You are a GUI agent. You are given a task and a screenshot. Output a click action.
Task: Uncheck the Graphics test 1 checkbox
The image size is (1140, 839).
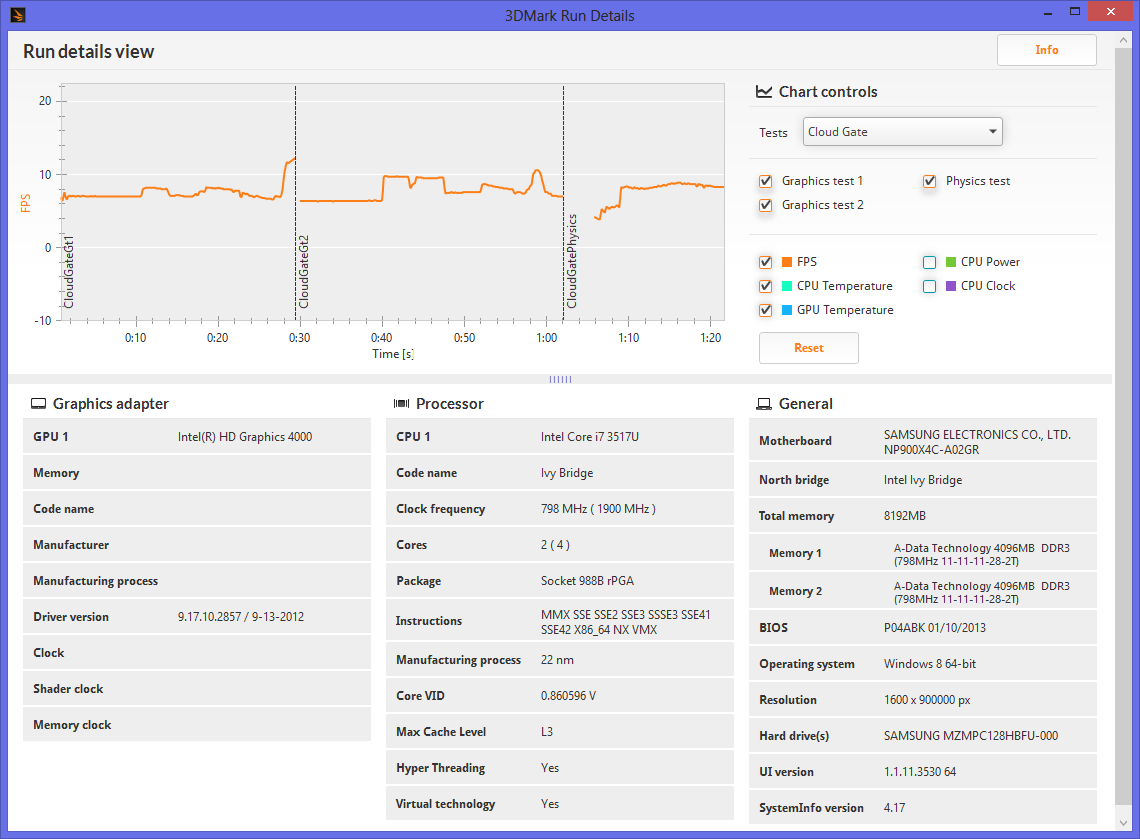click(766, 181)
